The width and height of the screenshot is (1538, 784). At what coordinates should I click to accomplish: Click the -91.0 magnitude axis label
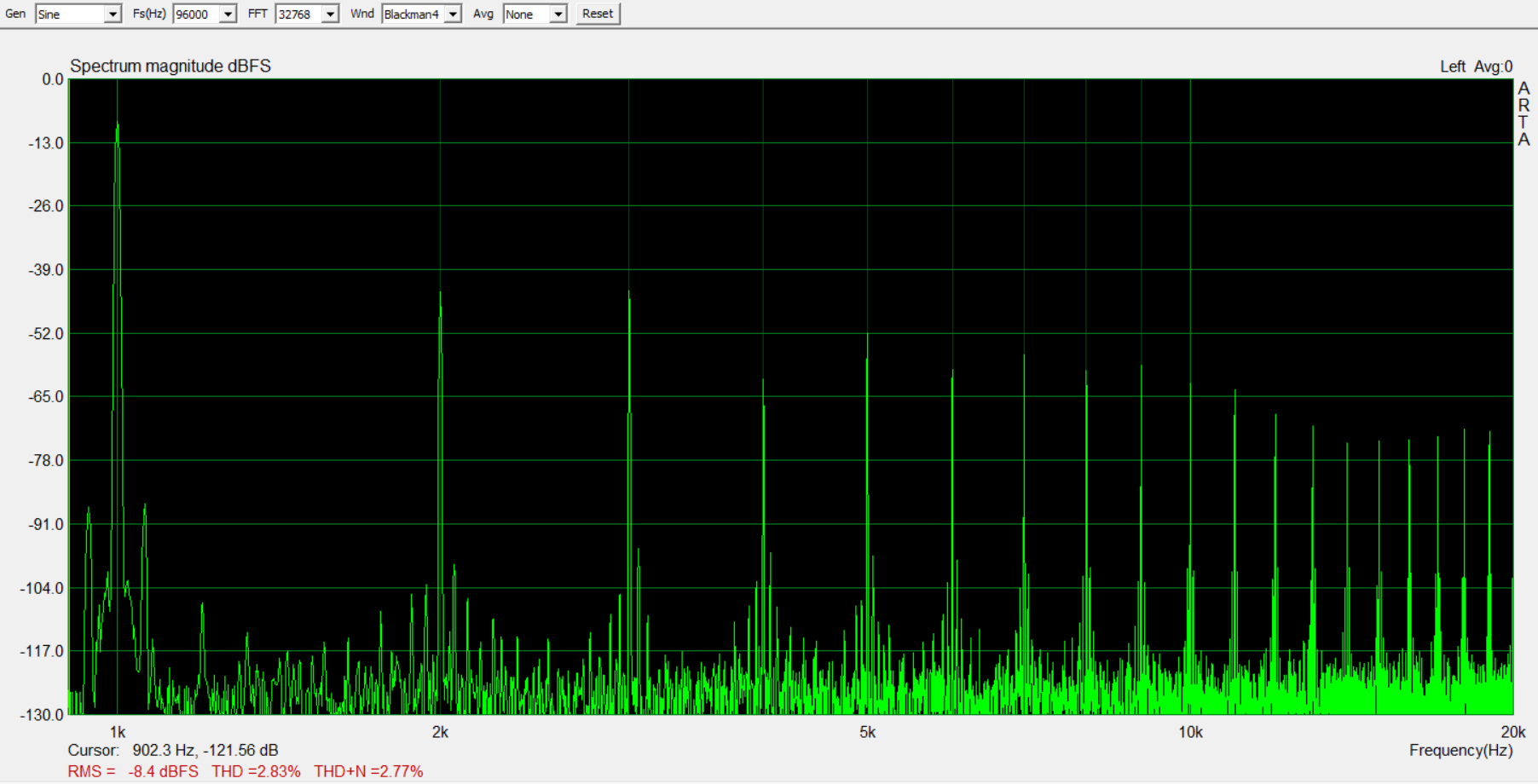click(x=46, y=525)
